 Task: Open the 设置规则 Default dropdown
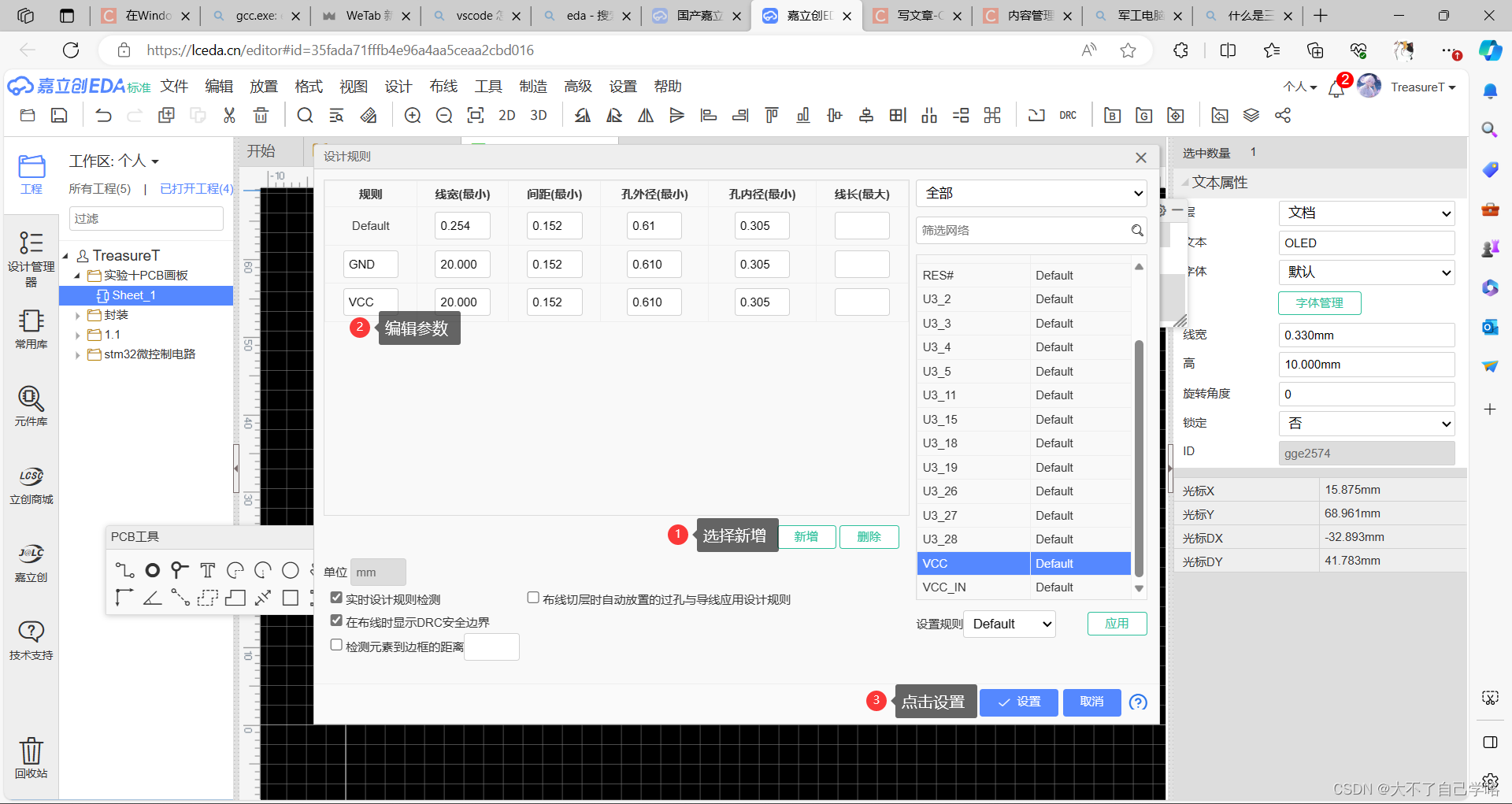(1009, 624)
